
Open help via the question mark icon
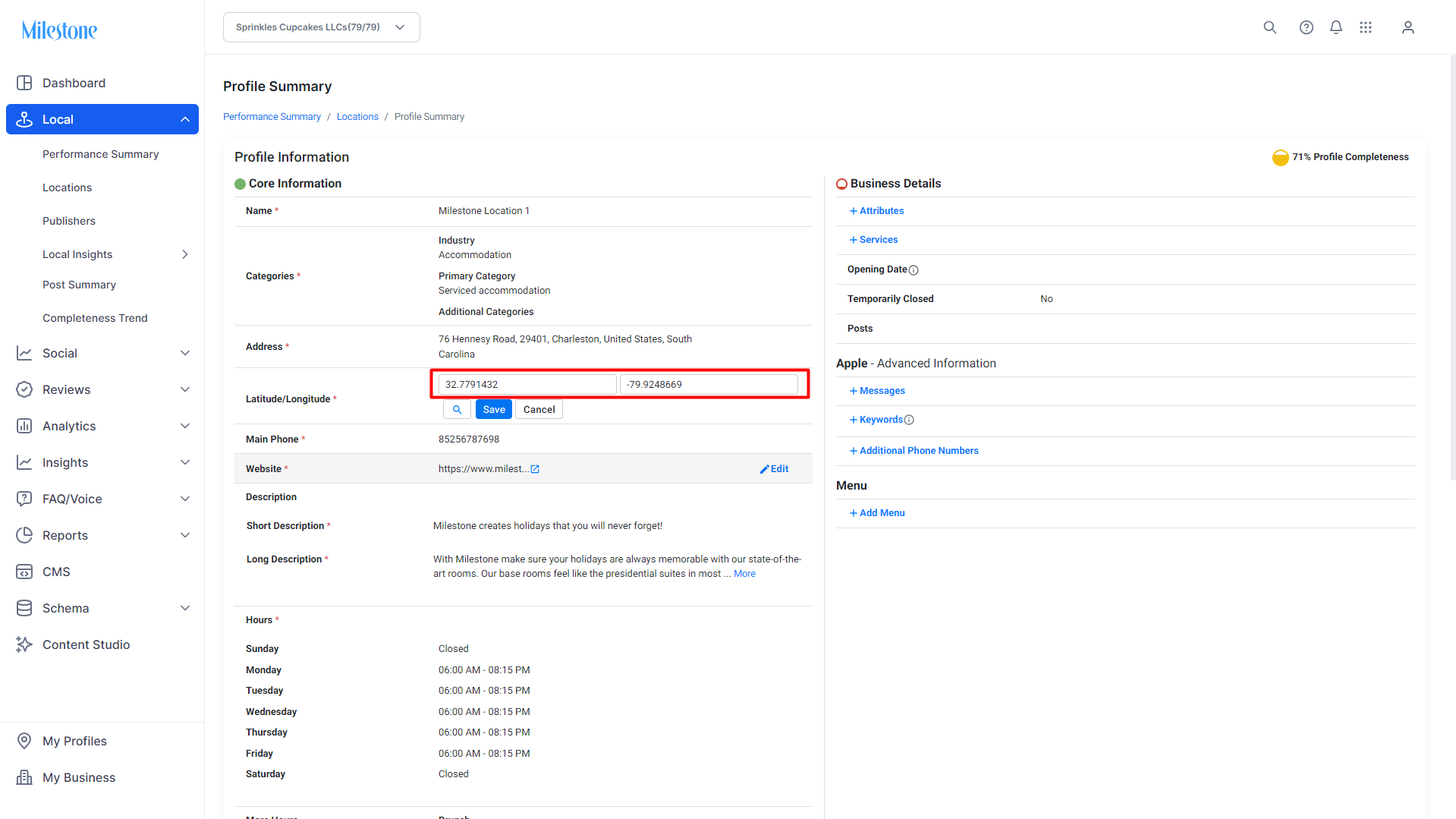coord(1306,27)
